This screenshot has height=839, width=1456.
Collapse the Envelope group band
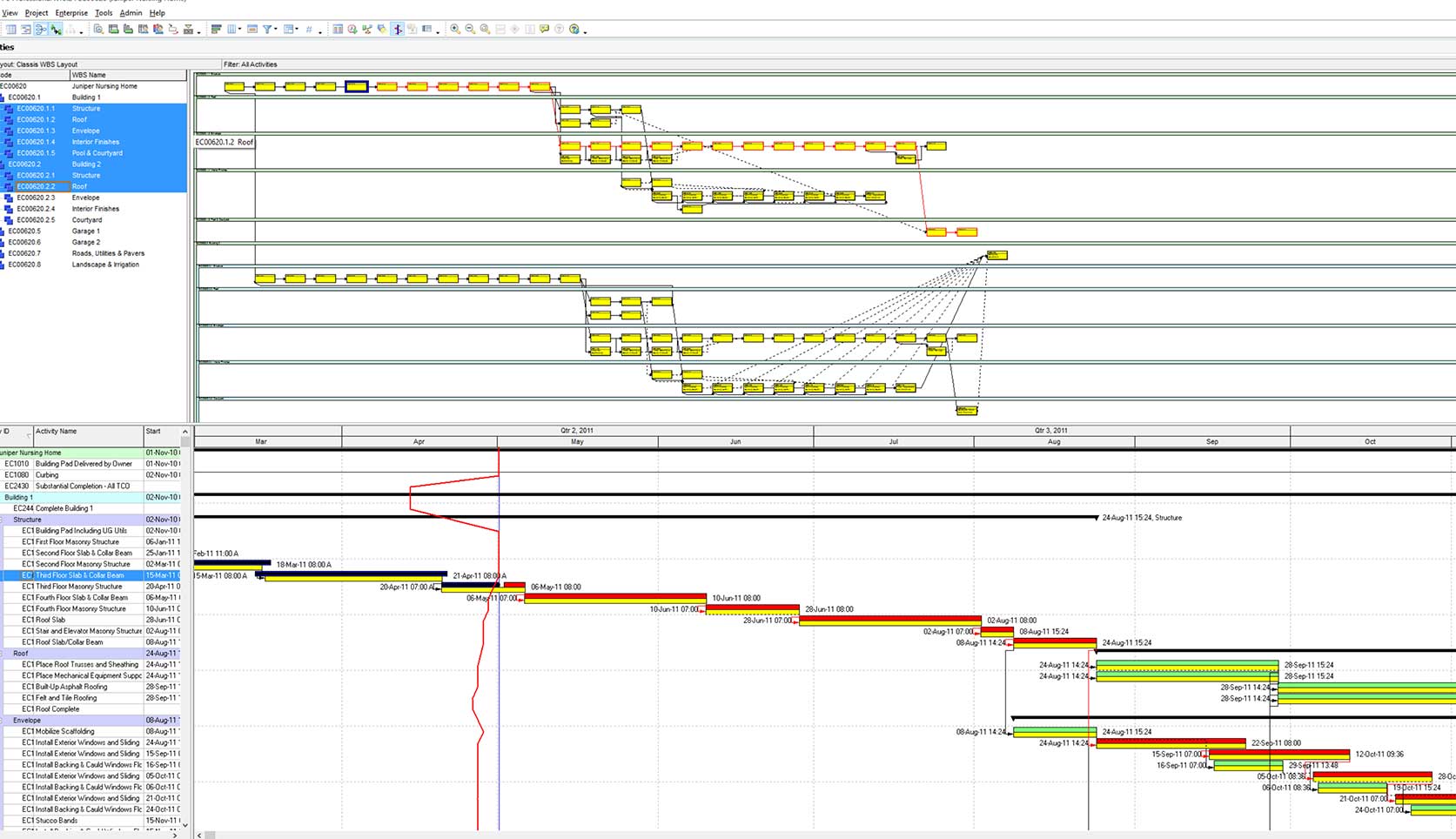coord(3,721)
